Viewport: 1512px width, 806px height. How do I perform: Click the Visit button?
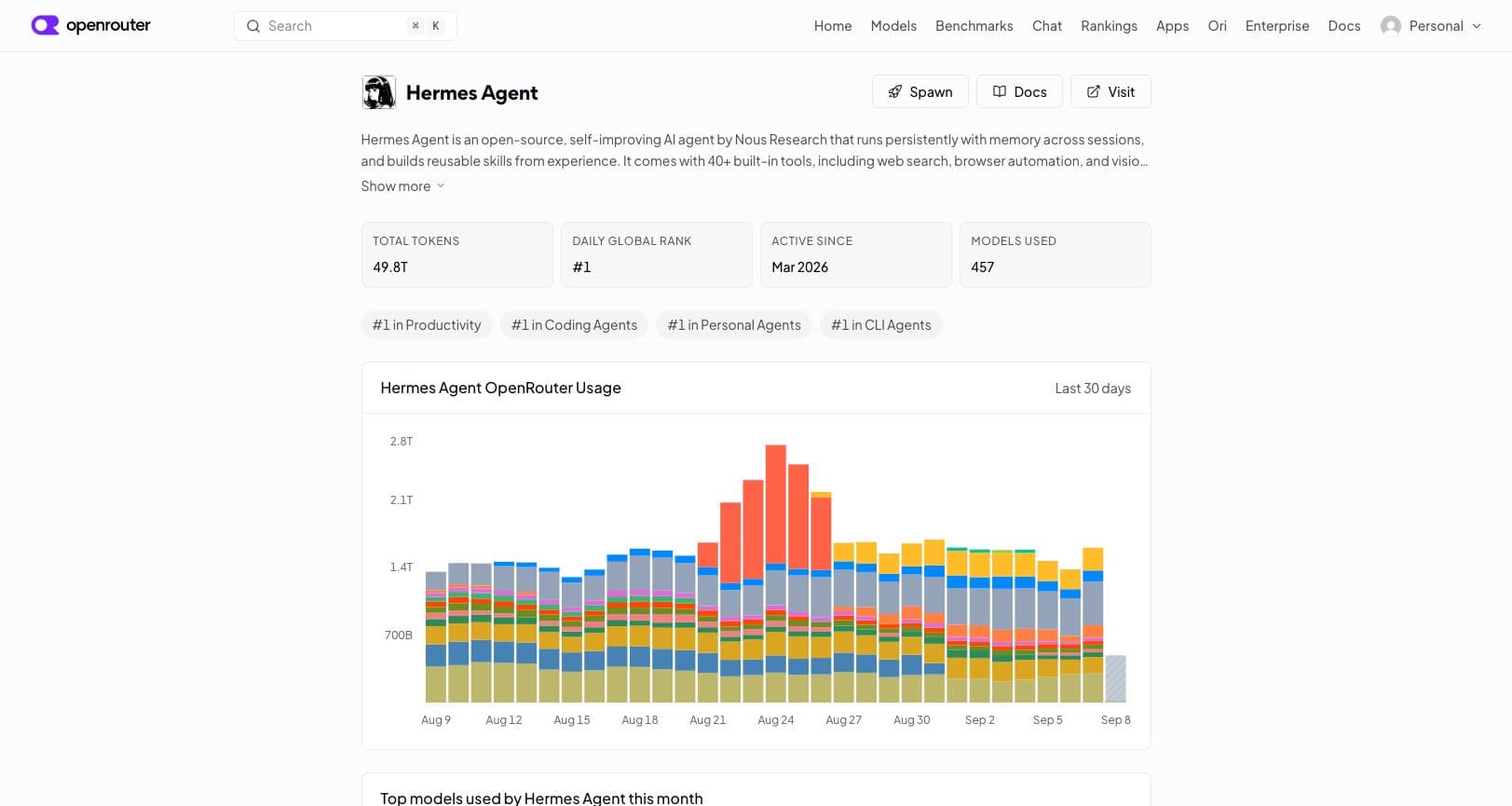tap(1110, 91)
